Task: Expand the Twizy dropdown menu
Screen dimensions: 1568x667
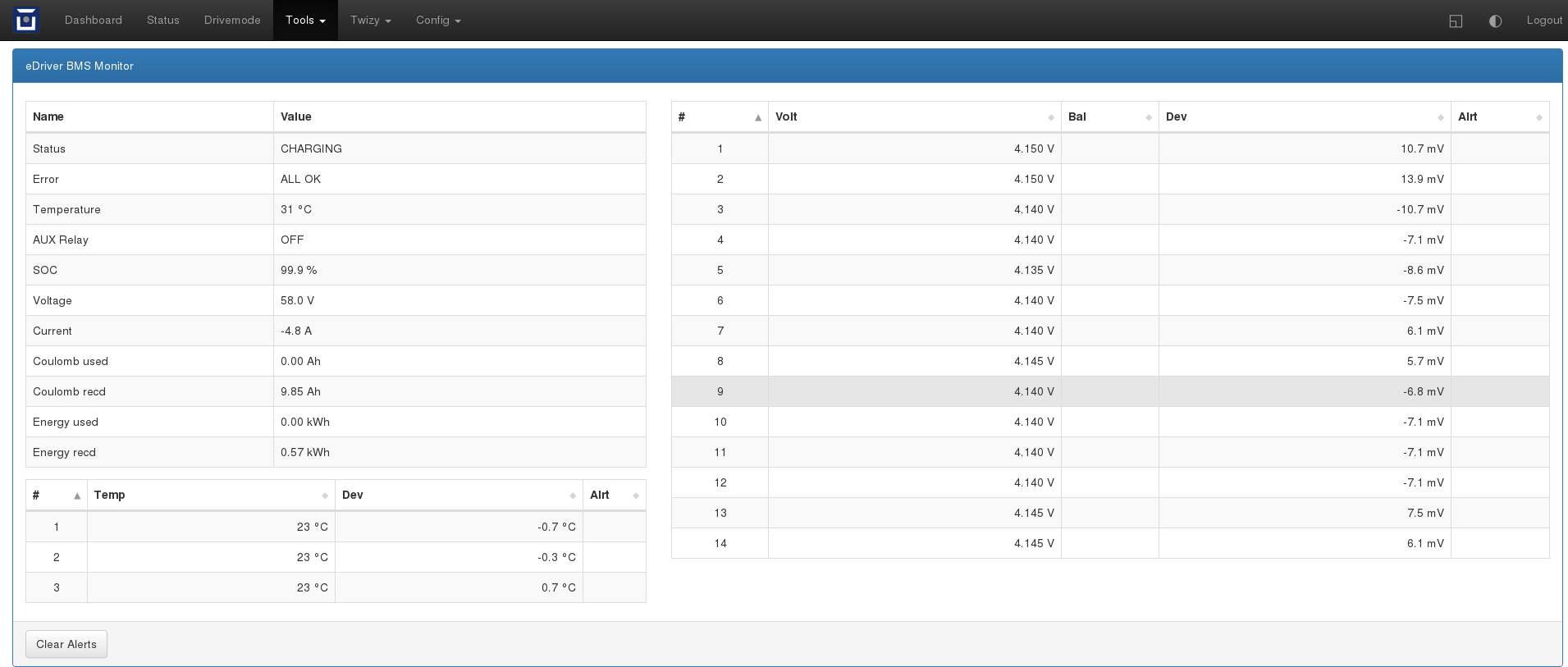Action: click(370, 21)
